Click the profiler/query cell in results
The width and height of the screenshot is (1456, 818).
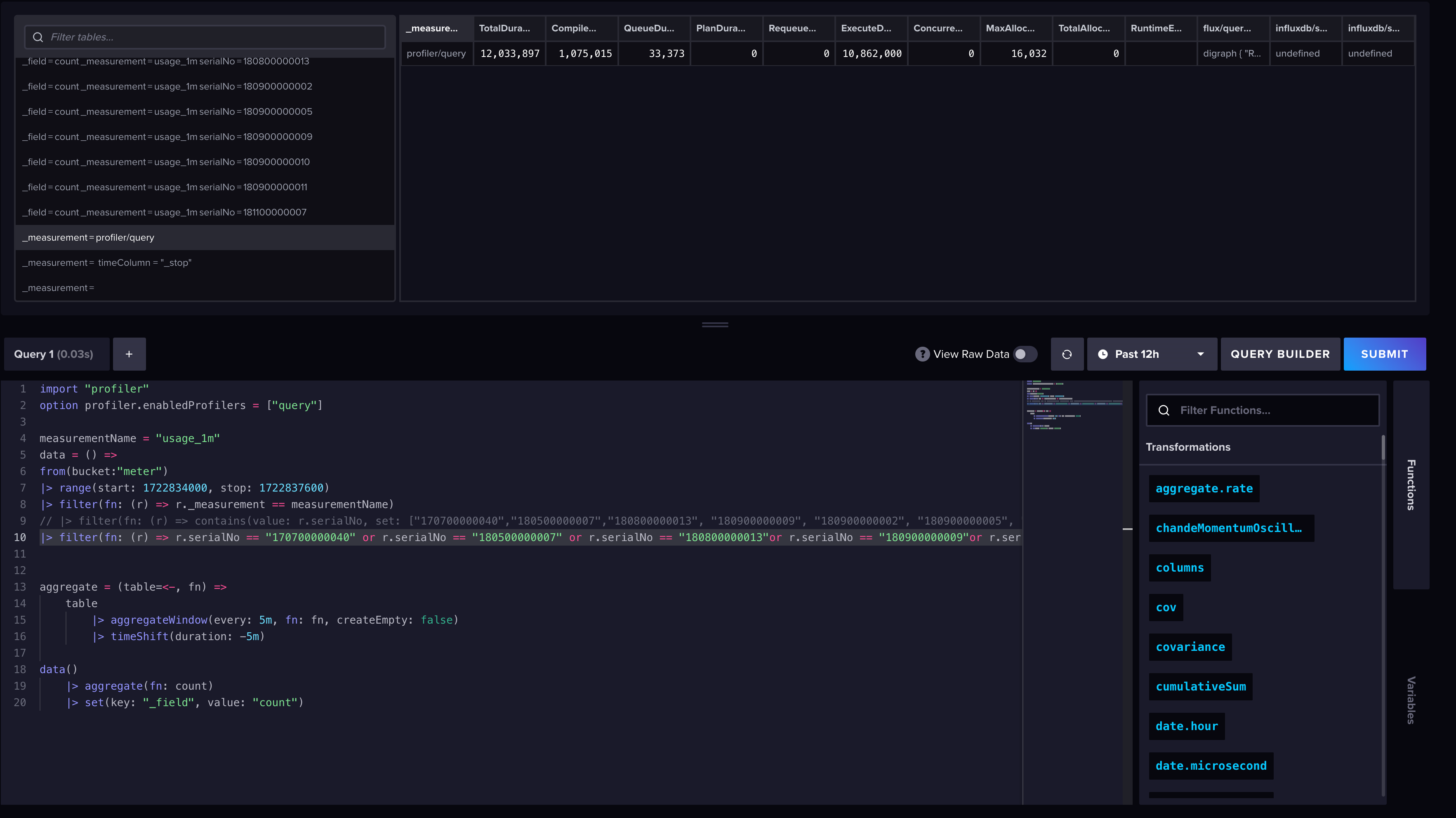point(436,54)
